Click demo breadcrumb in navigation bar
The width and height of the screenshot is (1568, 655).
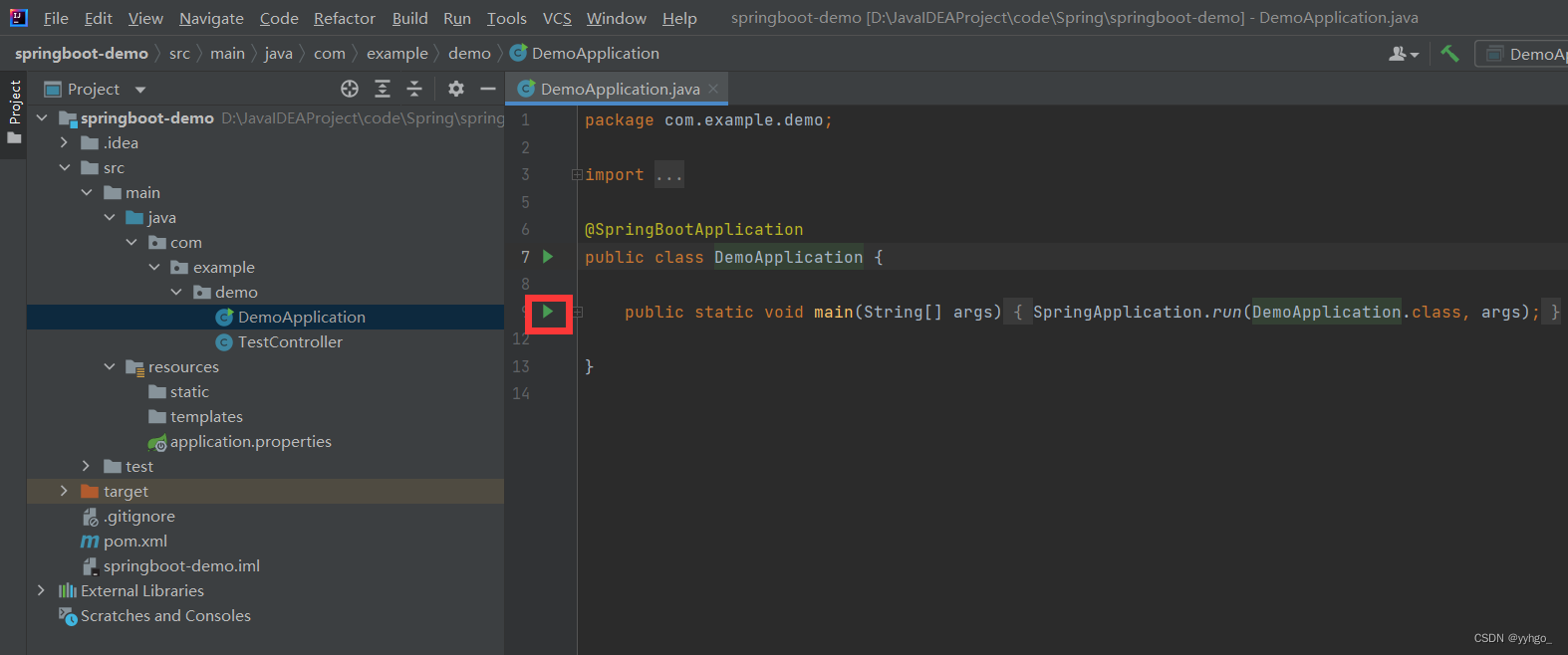point(469,54)
